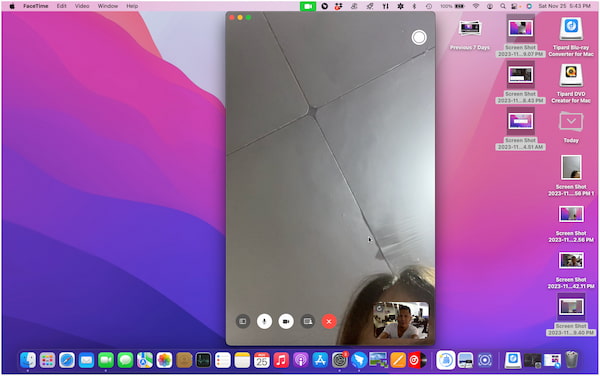Open the Help menu

point(132,6)
